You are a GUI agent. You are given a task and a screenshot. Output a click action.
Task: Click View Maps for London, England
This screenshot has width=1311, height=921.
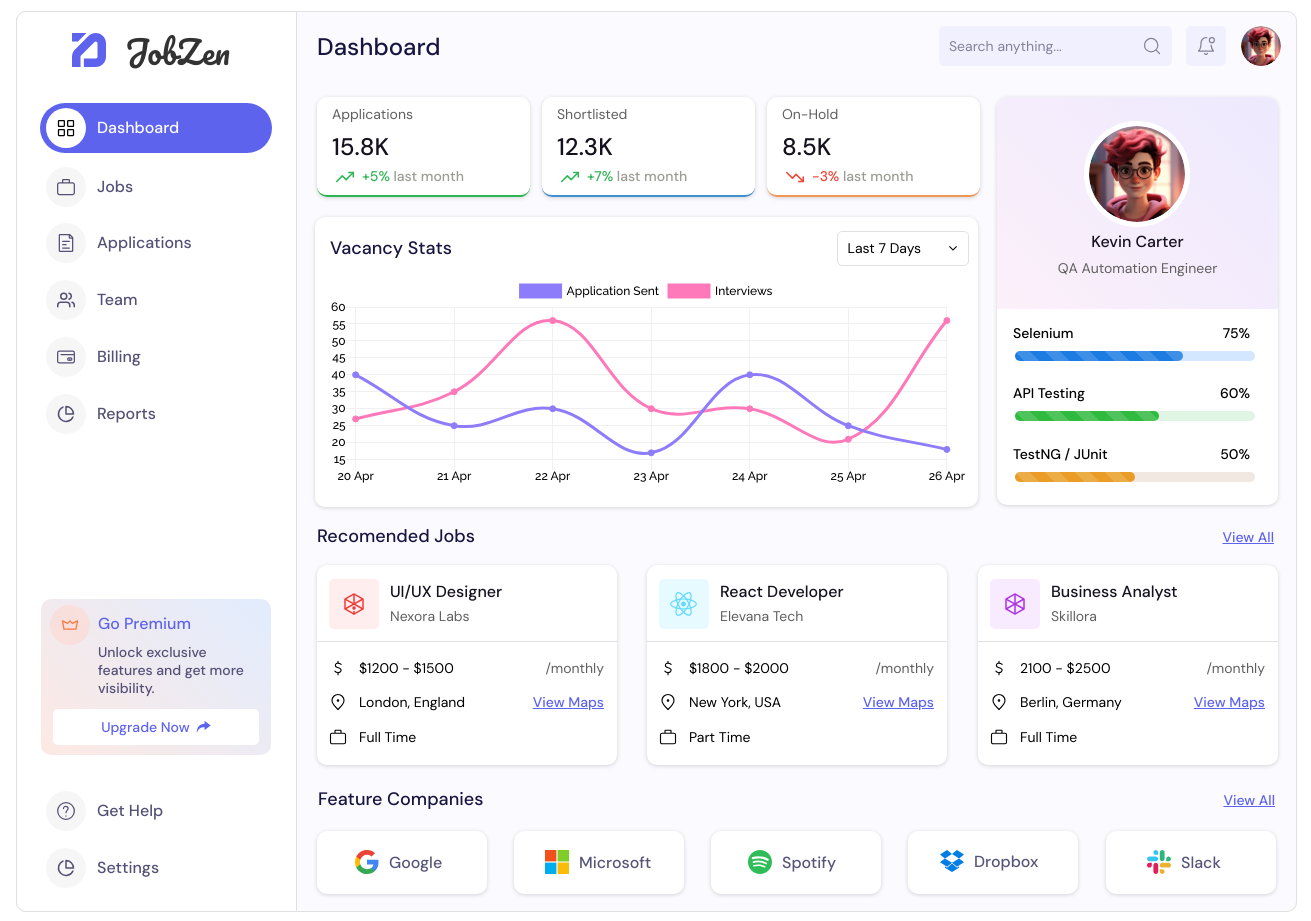pos(568,702)
